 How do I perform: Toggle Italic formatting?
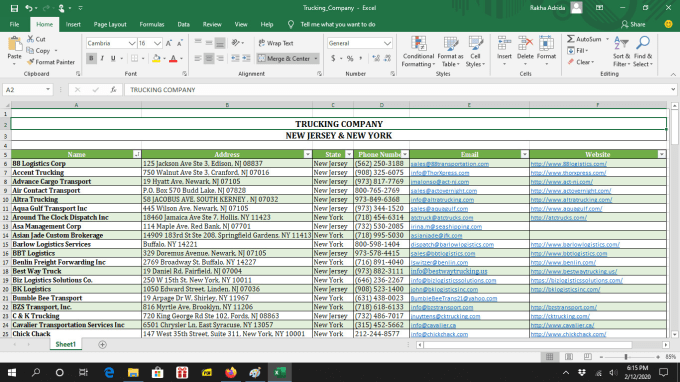pos(102,59)
